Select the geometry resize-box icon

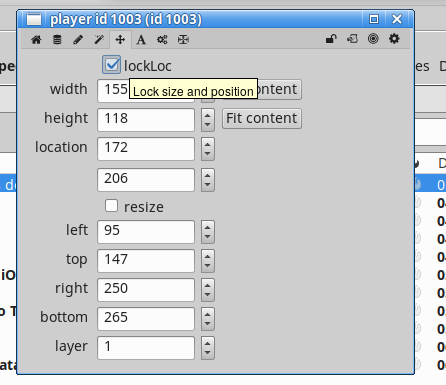[x=183, y=40]
